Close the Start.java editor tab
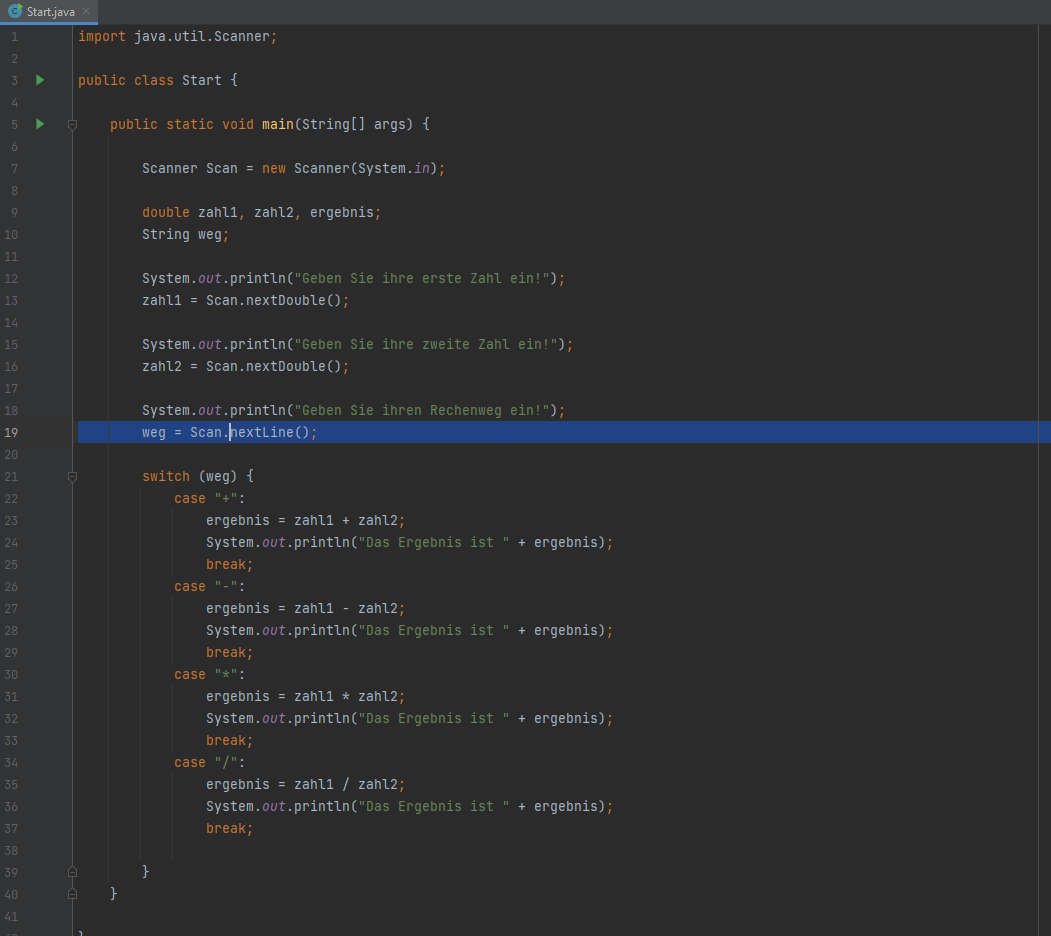This screenshot has height=936, width=1051. coord(87,12)
